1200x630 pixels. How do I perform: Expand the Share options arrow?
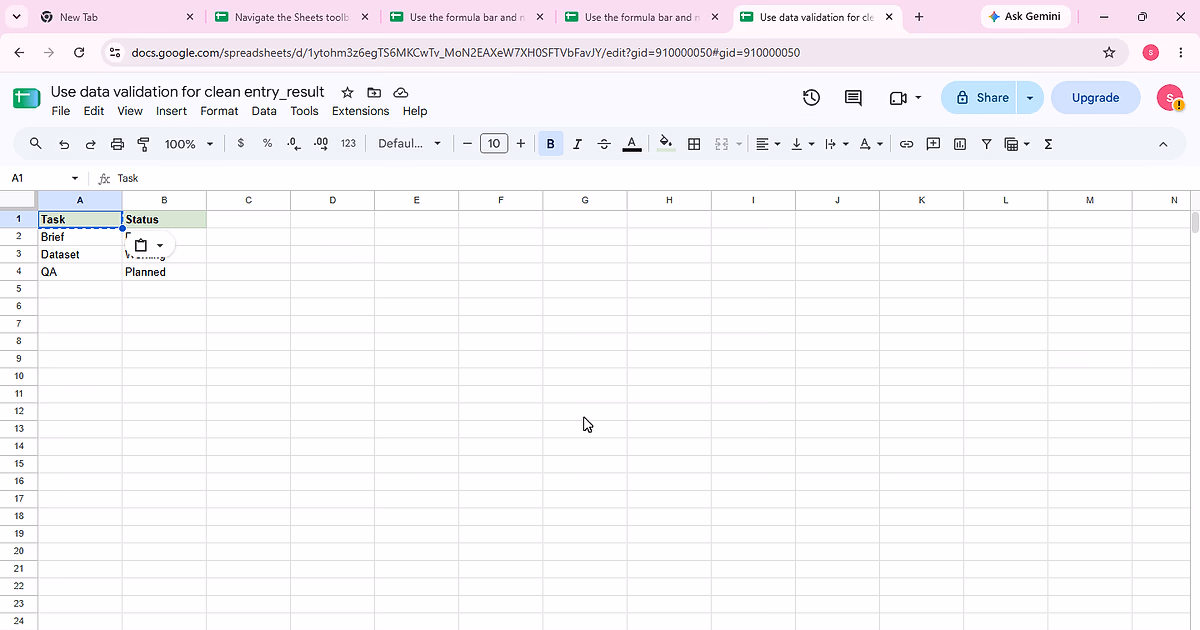click(1030, 97)
